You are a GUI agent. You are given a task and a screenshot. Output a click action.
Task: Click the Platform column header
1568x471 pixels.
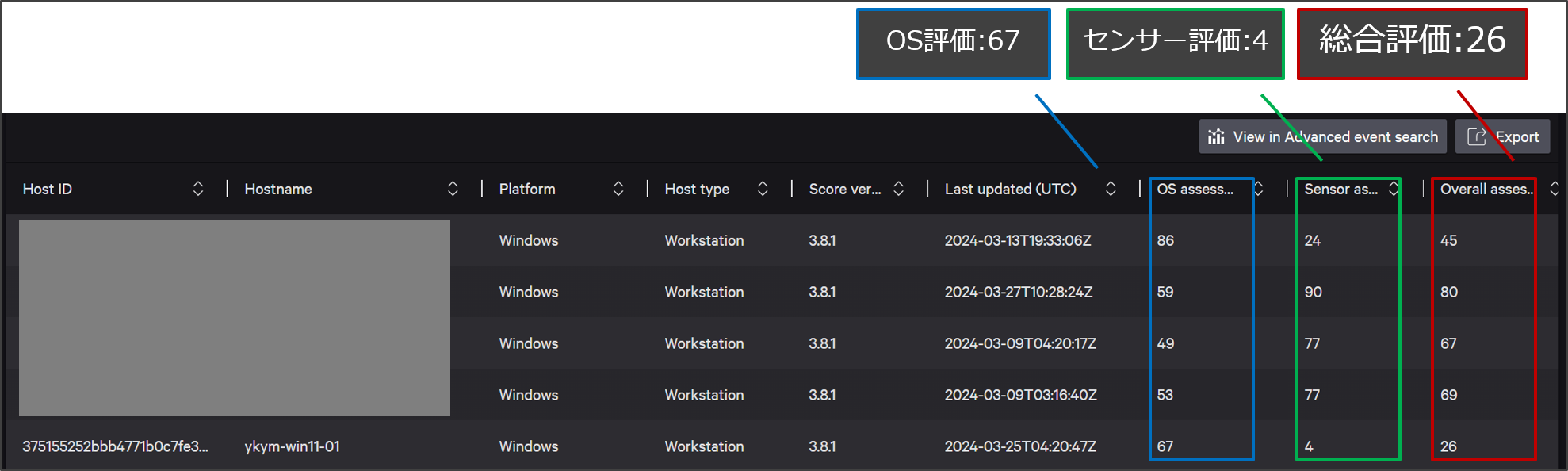(x=527, y=189)
